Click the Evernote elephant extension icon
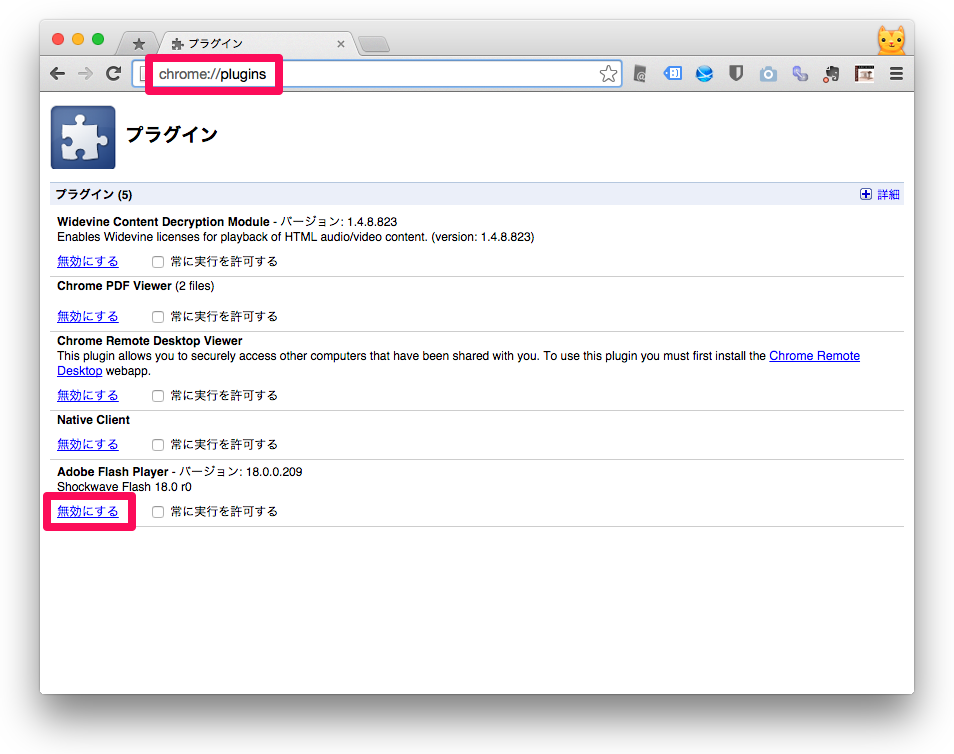The height and width of the screenshot is (754, 954). coord(832,74)
